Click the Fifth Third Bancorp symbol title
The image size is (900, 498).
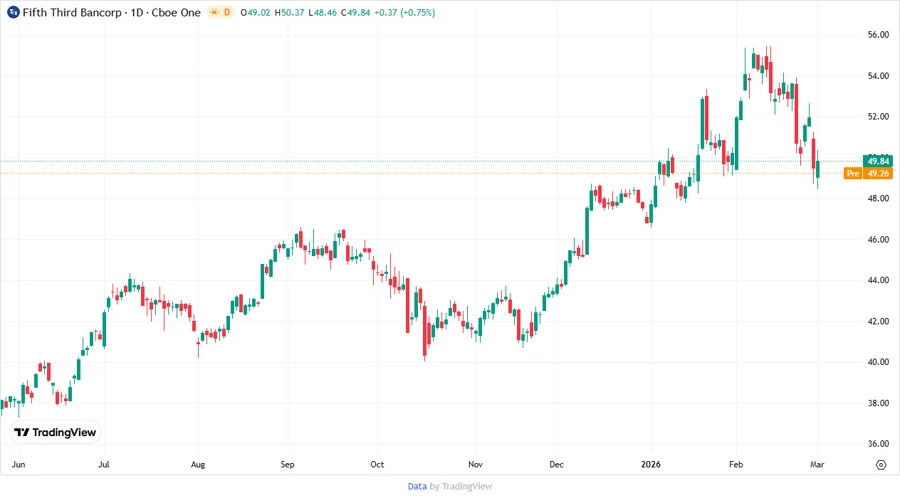click(111, 12)
